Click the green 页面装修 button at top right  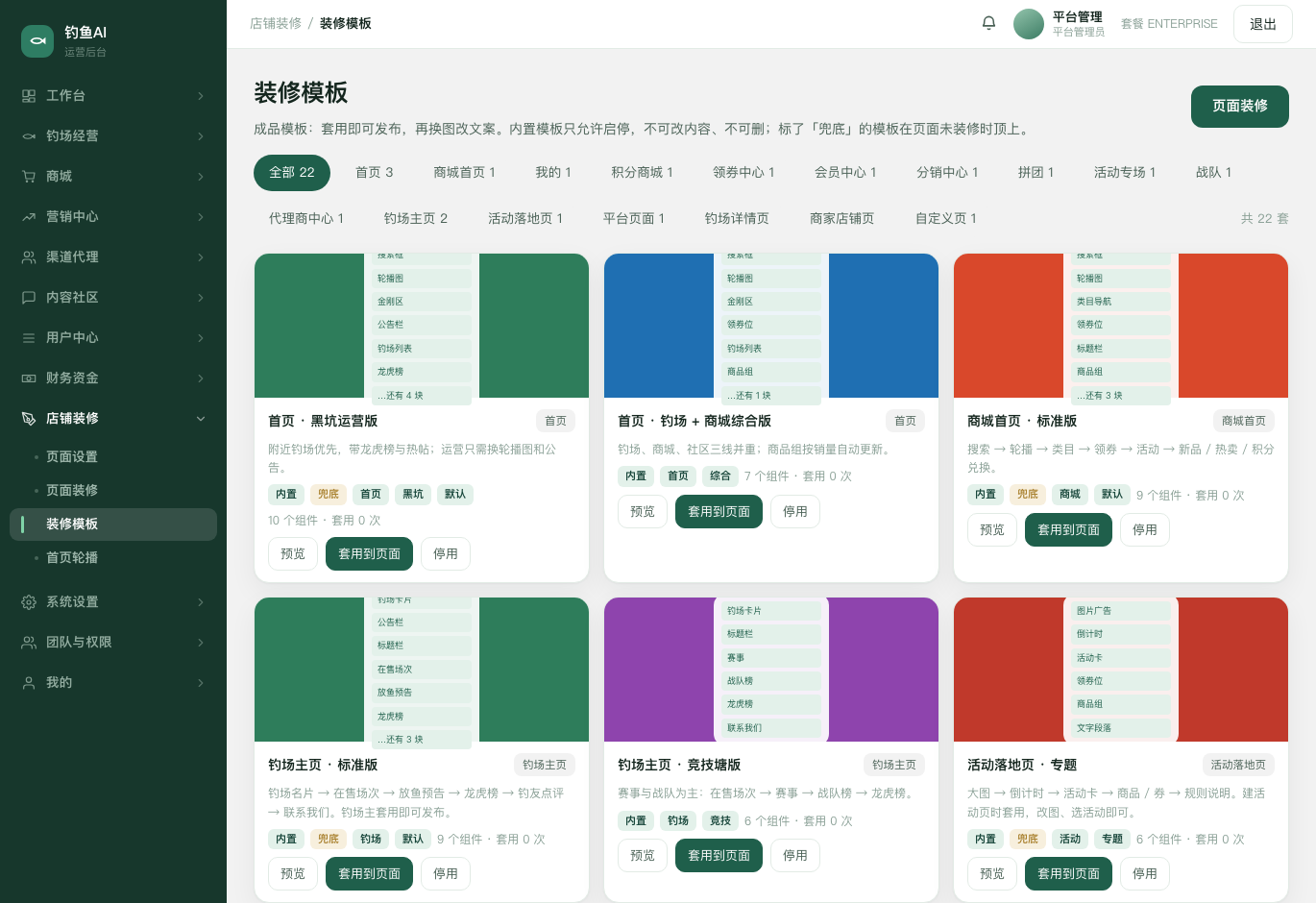(1240, 107)
